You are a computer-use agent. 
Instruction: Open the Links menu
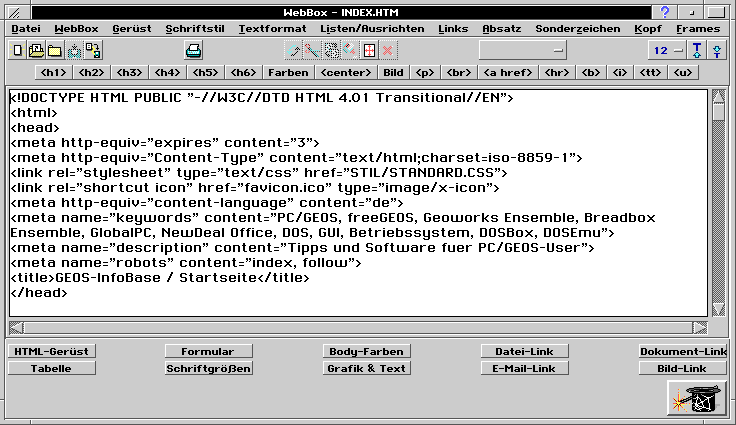tap(453, 29)
